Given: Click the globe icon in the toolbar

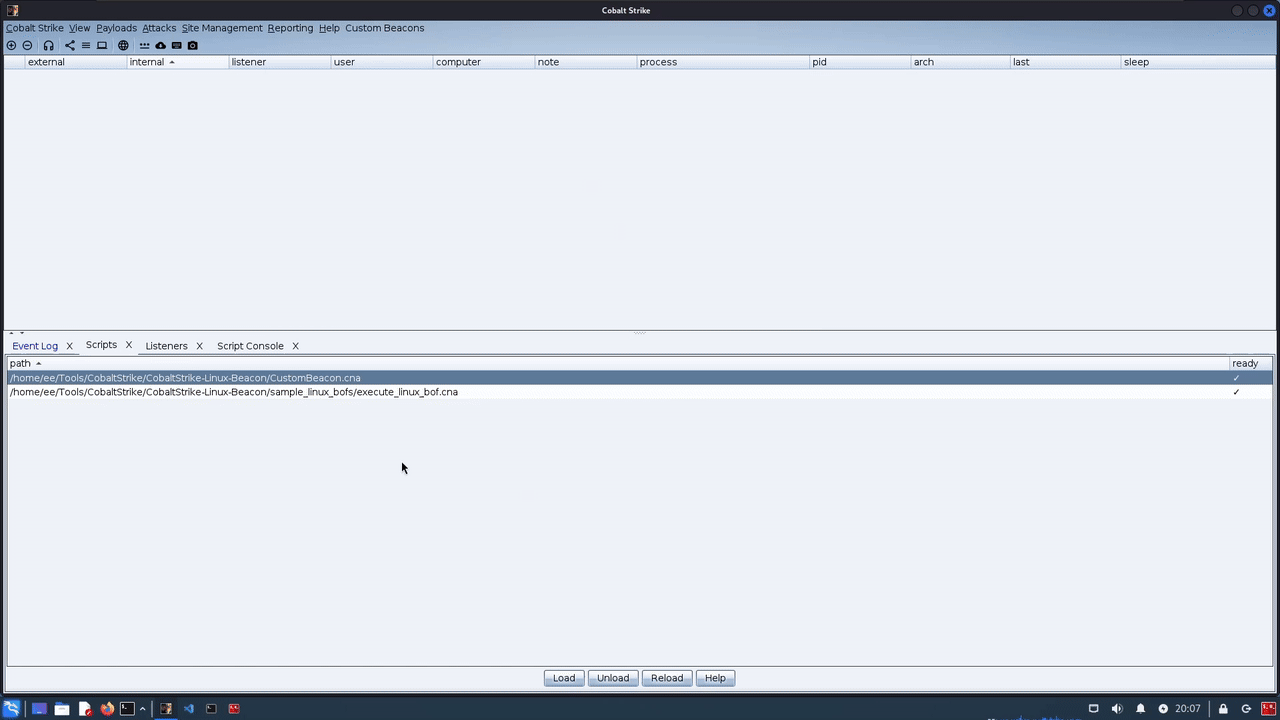Looking at the screenshot, I should point(123,45).
